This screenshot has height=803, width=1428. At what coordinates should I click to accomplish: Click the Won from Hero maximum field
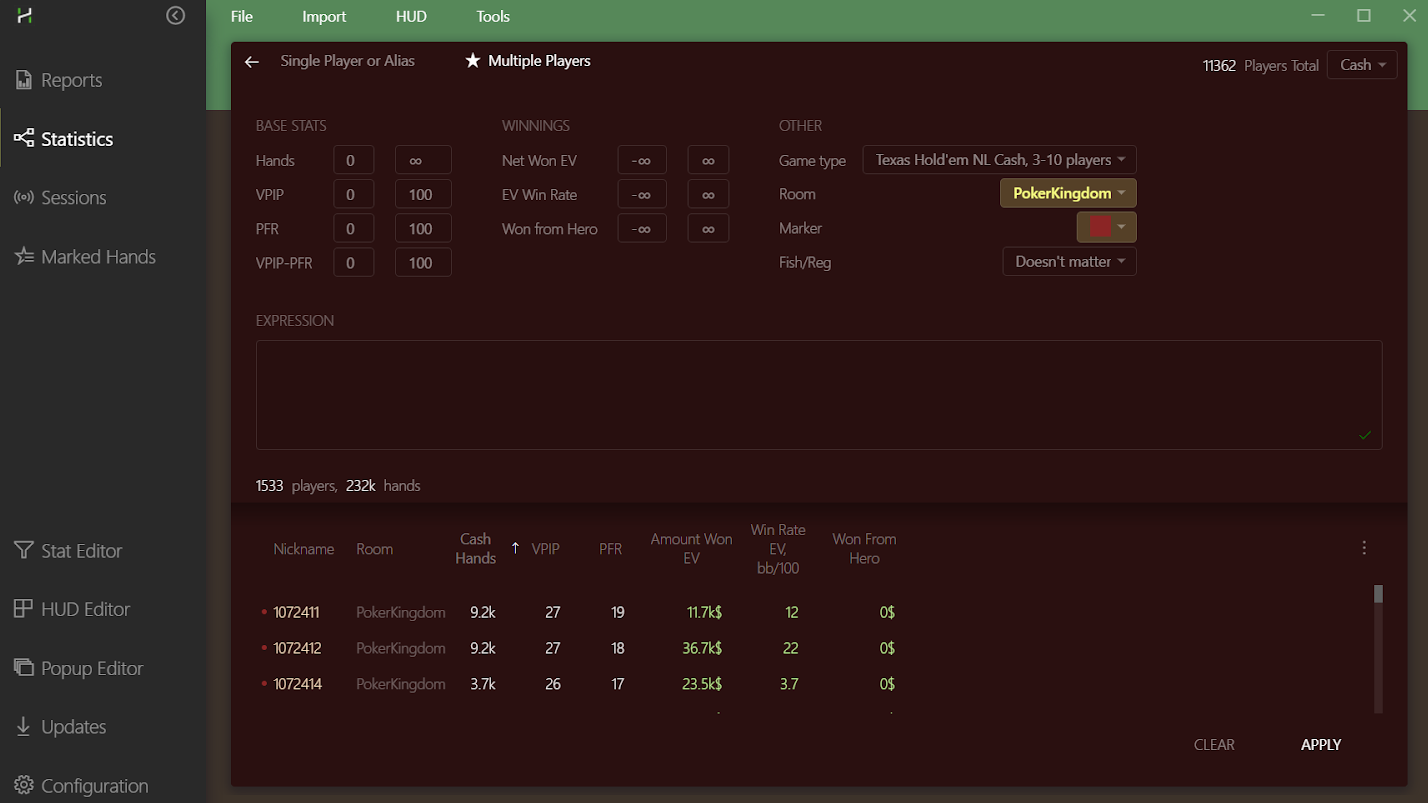(x=708, y=228)
